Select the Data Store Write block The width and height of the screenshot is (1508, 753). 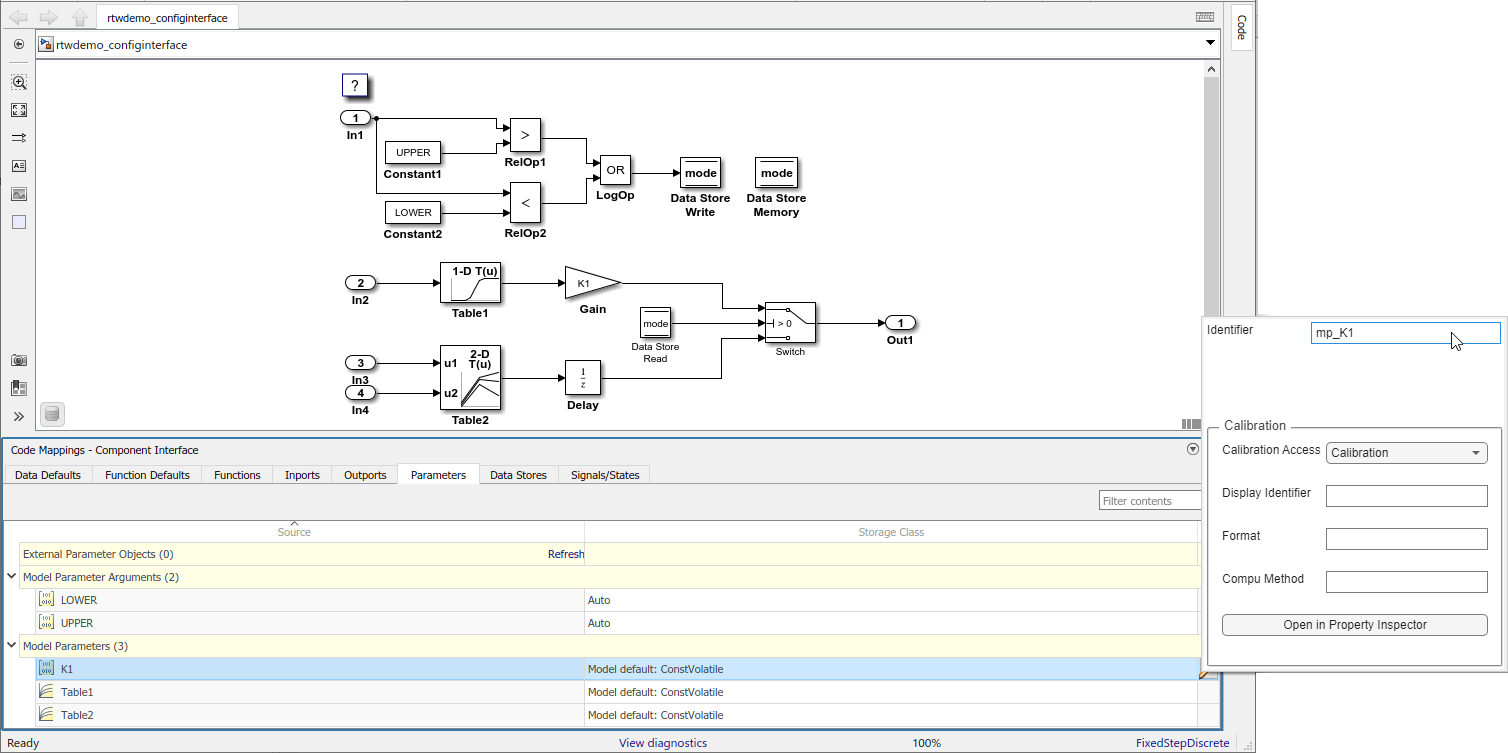(x=700, y=173)
